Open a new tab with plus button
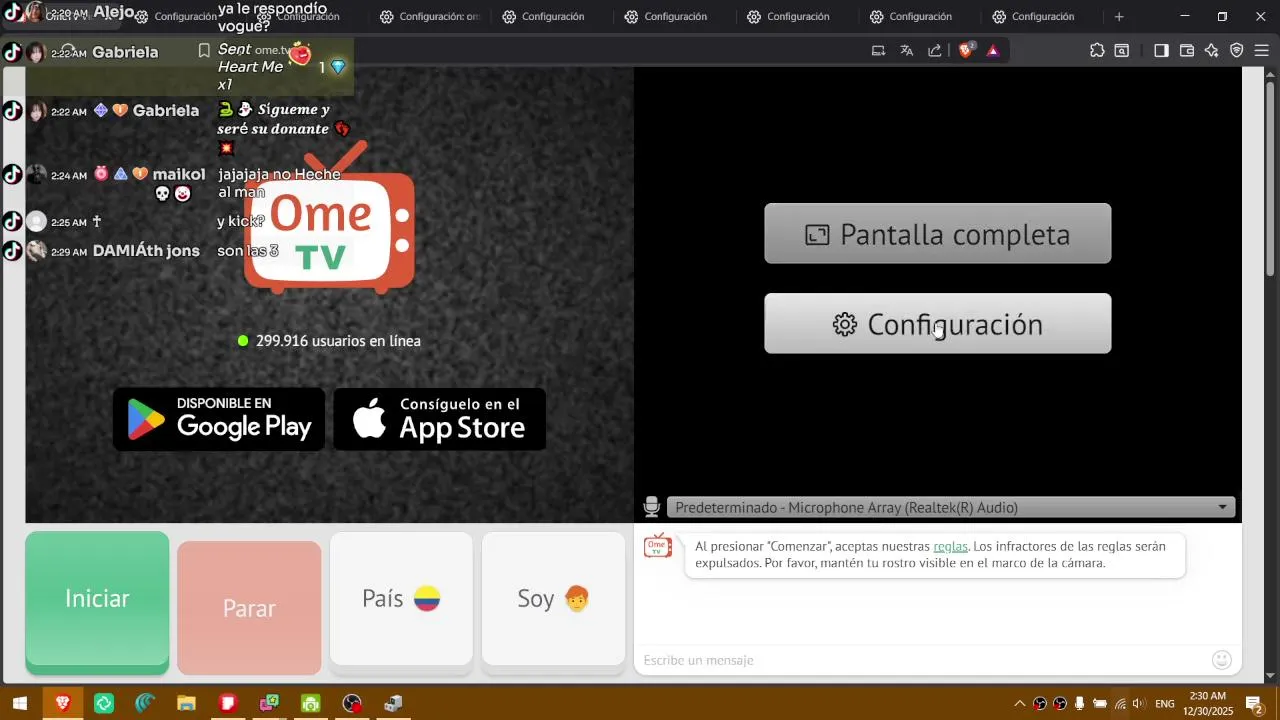The width and height of the screenshot is (1280, 720). 1119,17
